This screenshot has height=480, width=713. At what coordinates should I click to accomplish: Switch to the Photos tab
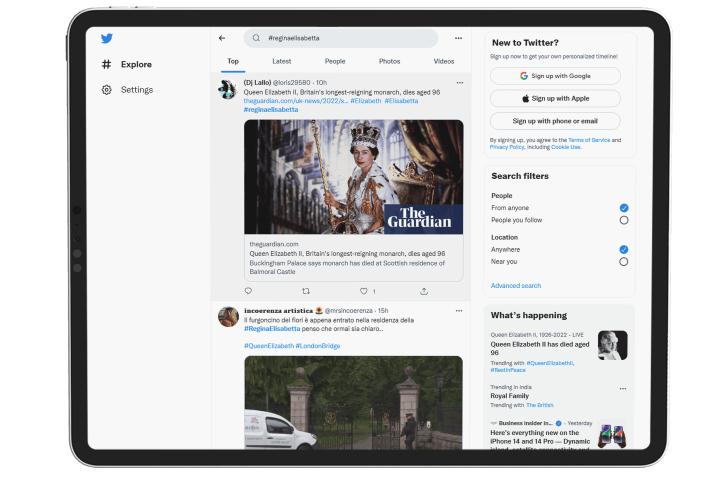[x=389, y=61]
